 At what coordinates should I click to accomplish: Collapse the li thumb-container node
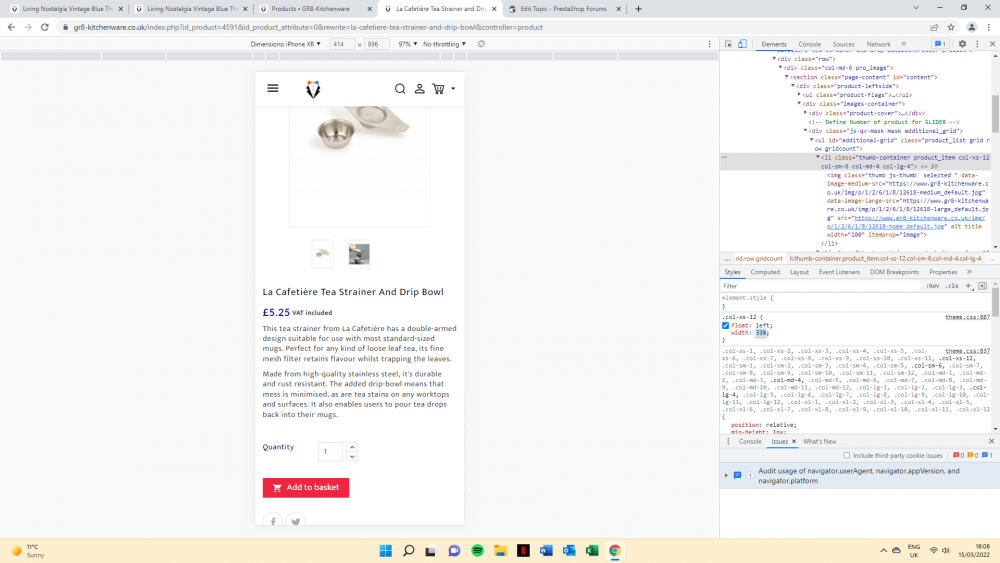coord(818,157)
